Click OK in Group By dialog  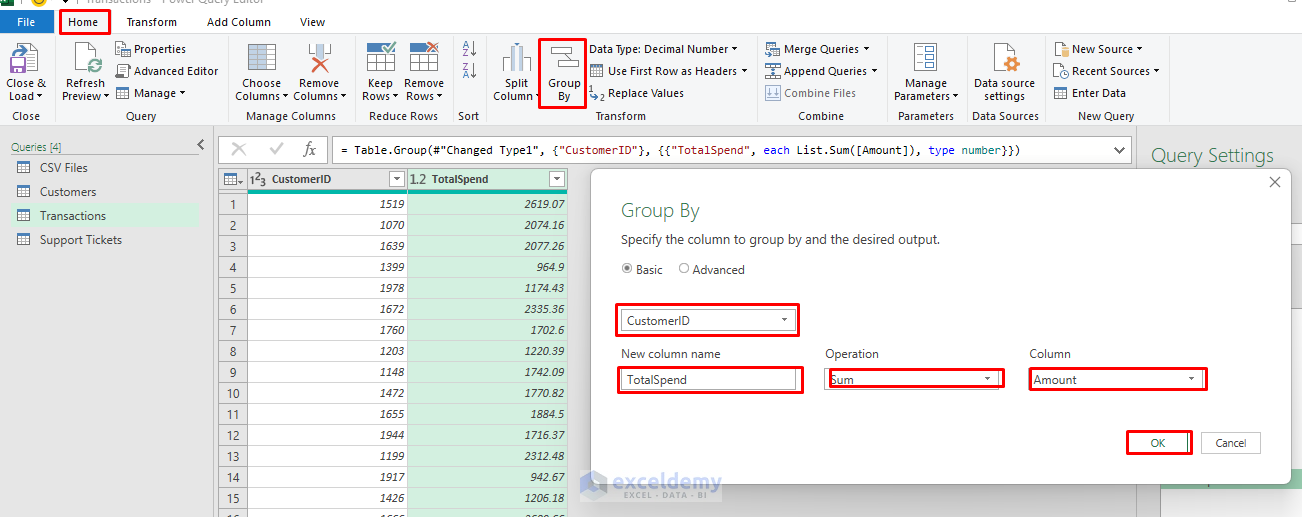pyautogui.click(x=1158, y=443)
